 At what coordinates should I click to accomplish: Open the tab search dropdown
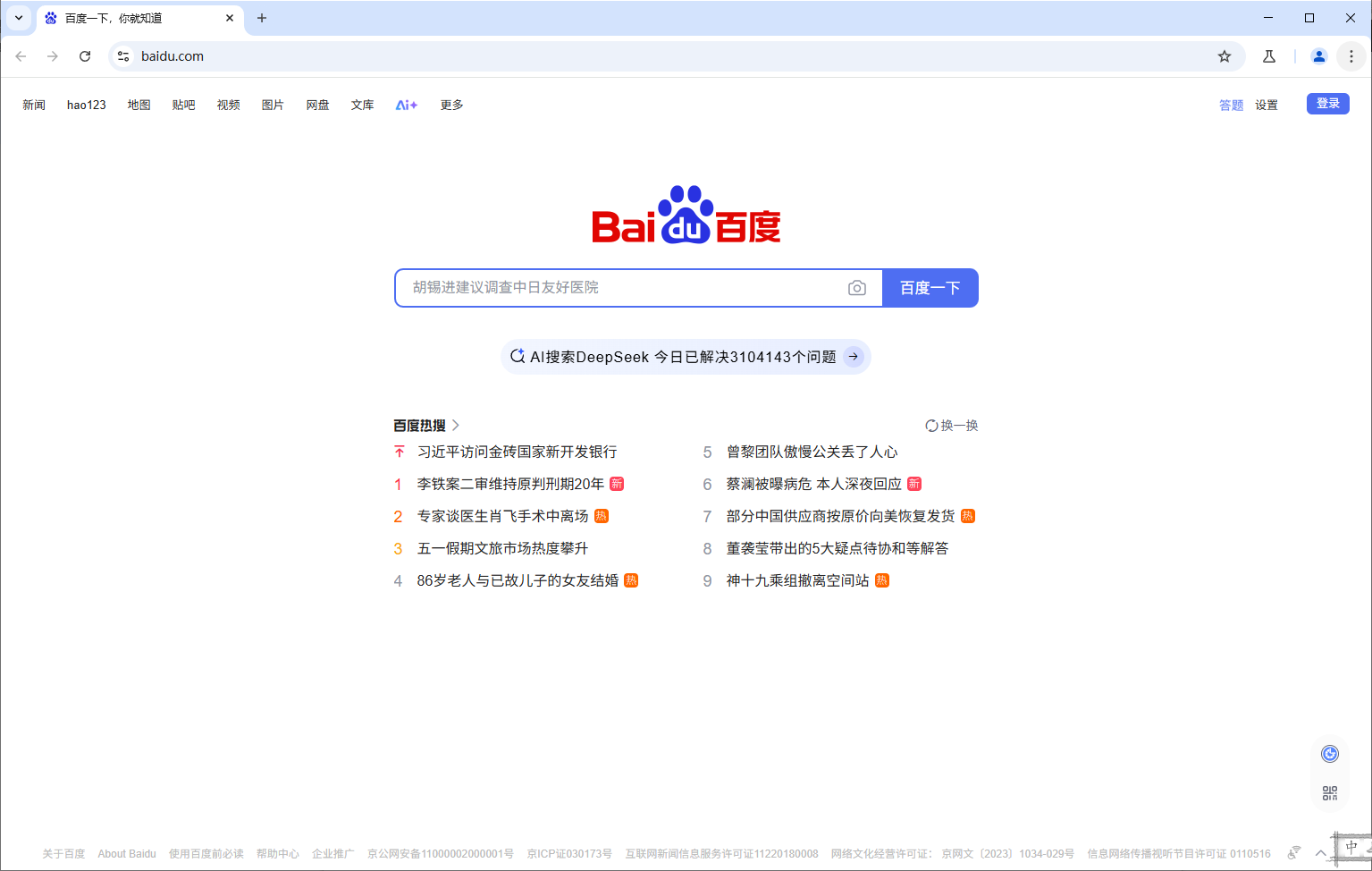coord(18,18)
